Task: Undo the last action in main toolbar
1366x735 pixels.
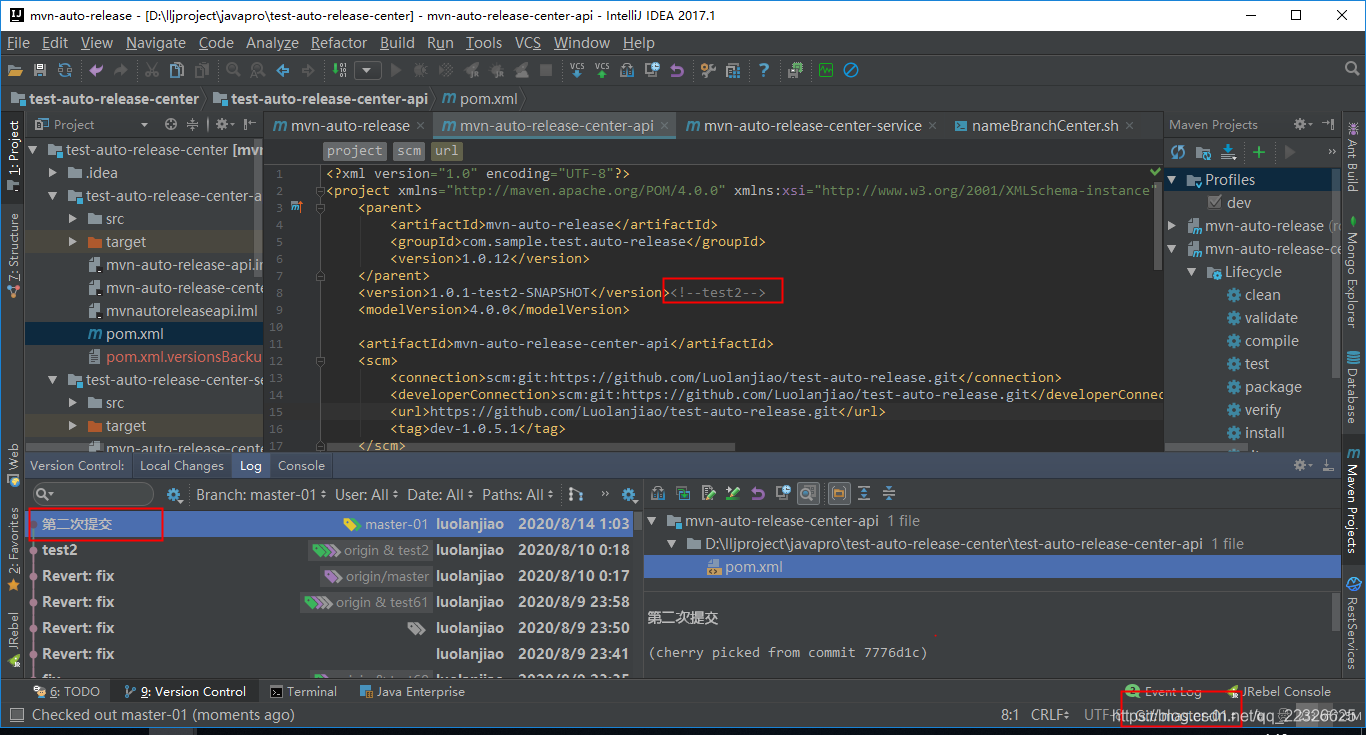Action: [x=96, y=70]
